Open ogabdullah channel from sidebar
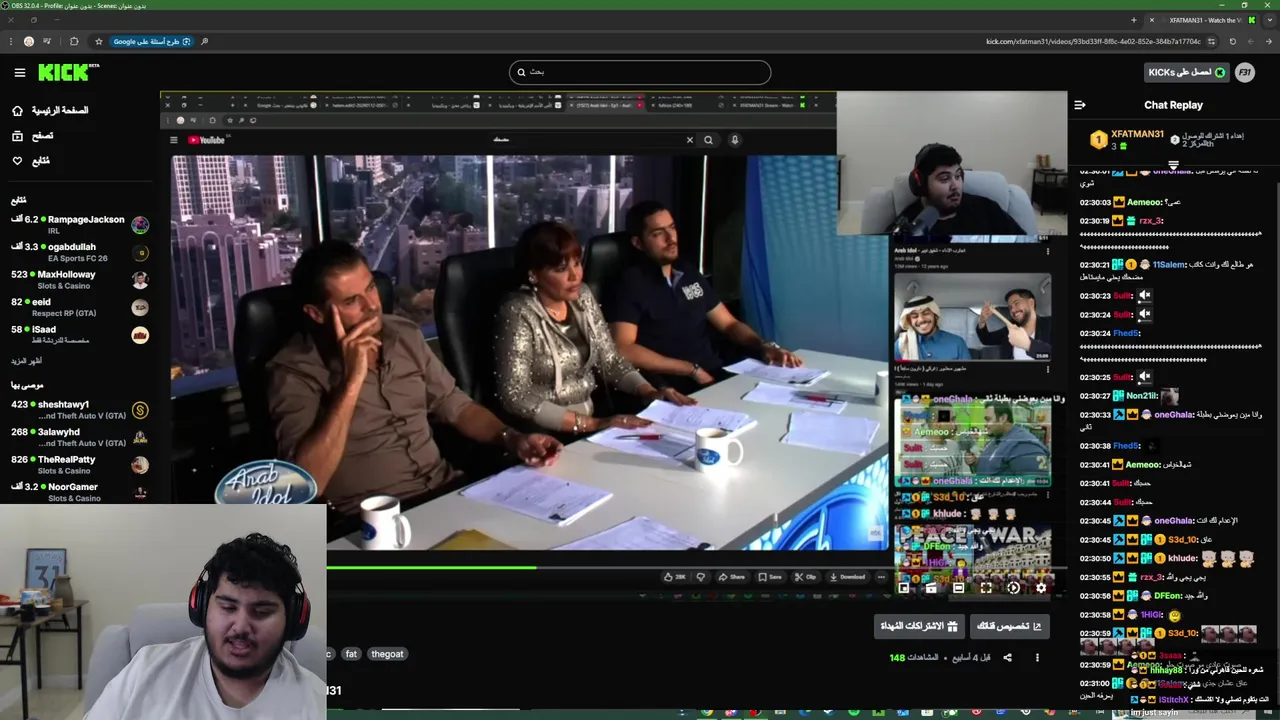The image size is (1280, 720). point(80,252)
